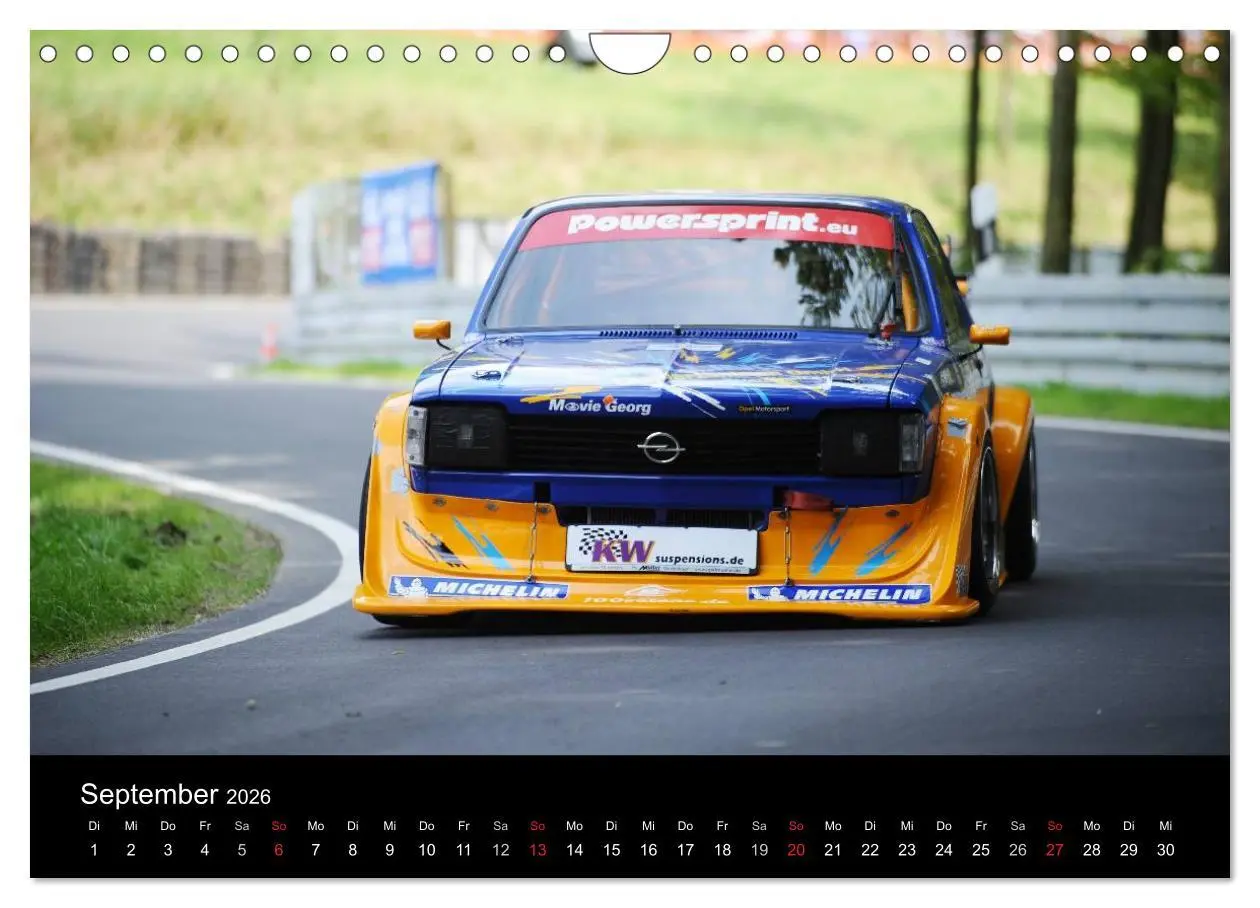Select Saturday date 5
Screen dimensions: 1260x908
[242, 850]
